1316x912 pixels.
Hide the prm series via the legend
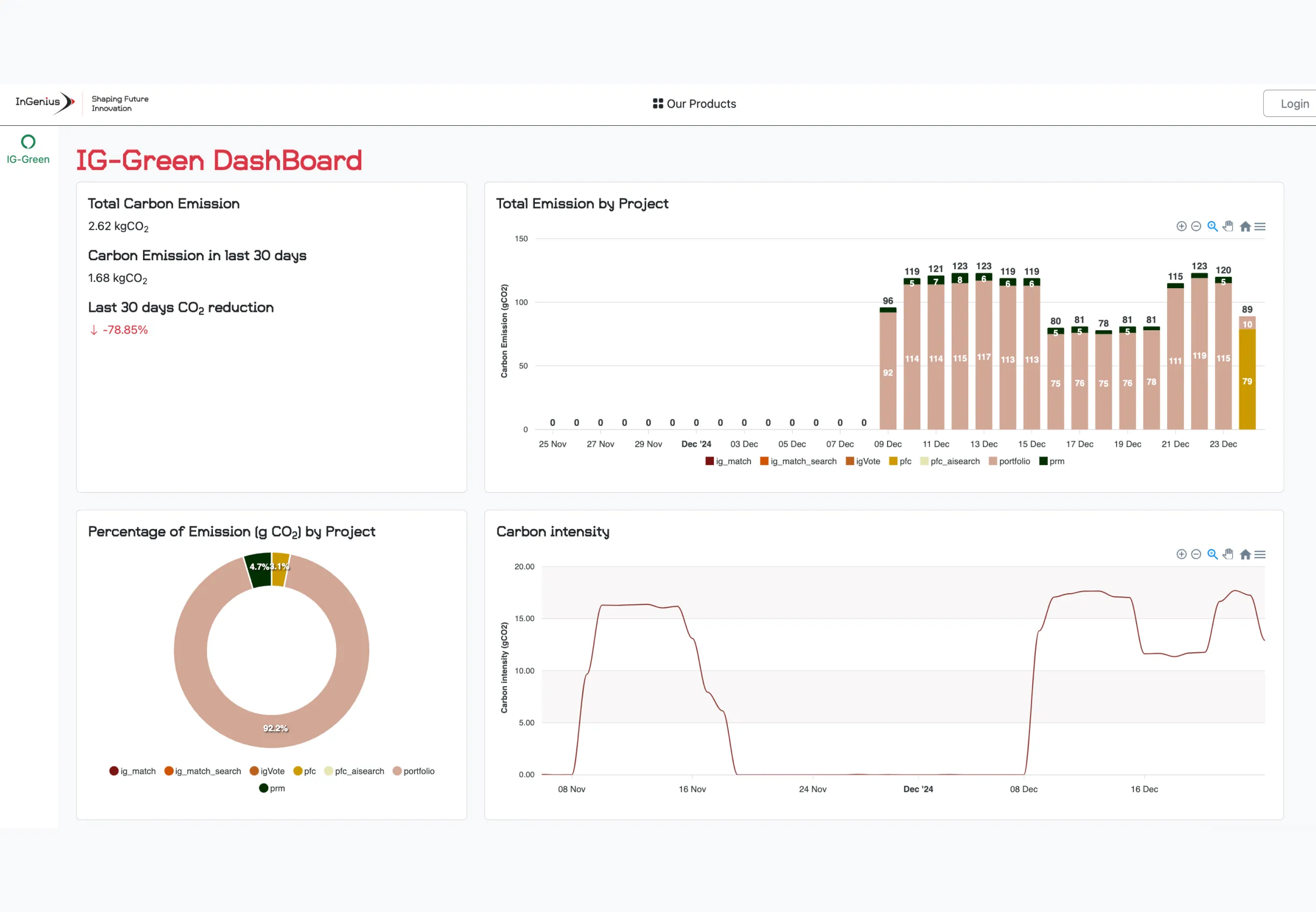pos(1052,461)
